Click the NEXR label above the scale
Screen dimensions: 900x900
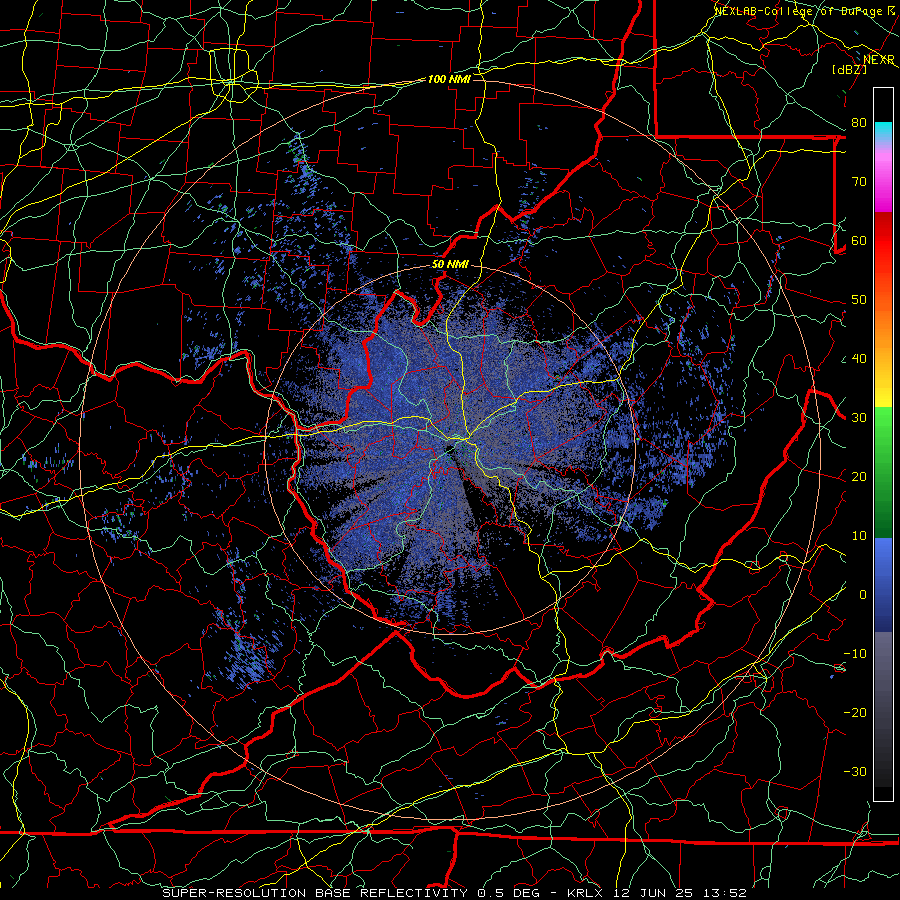[x=879, y=59]
